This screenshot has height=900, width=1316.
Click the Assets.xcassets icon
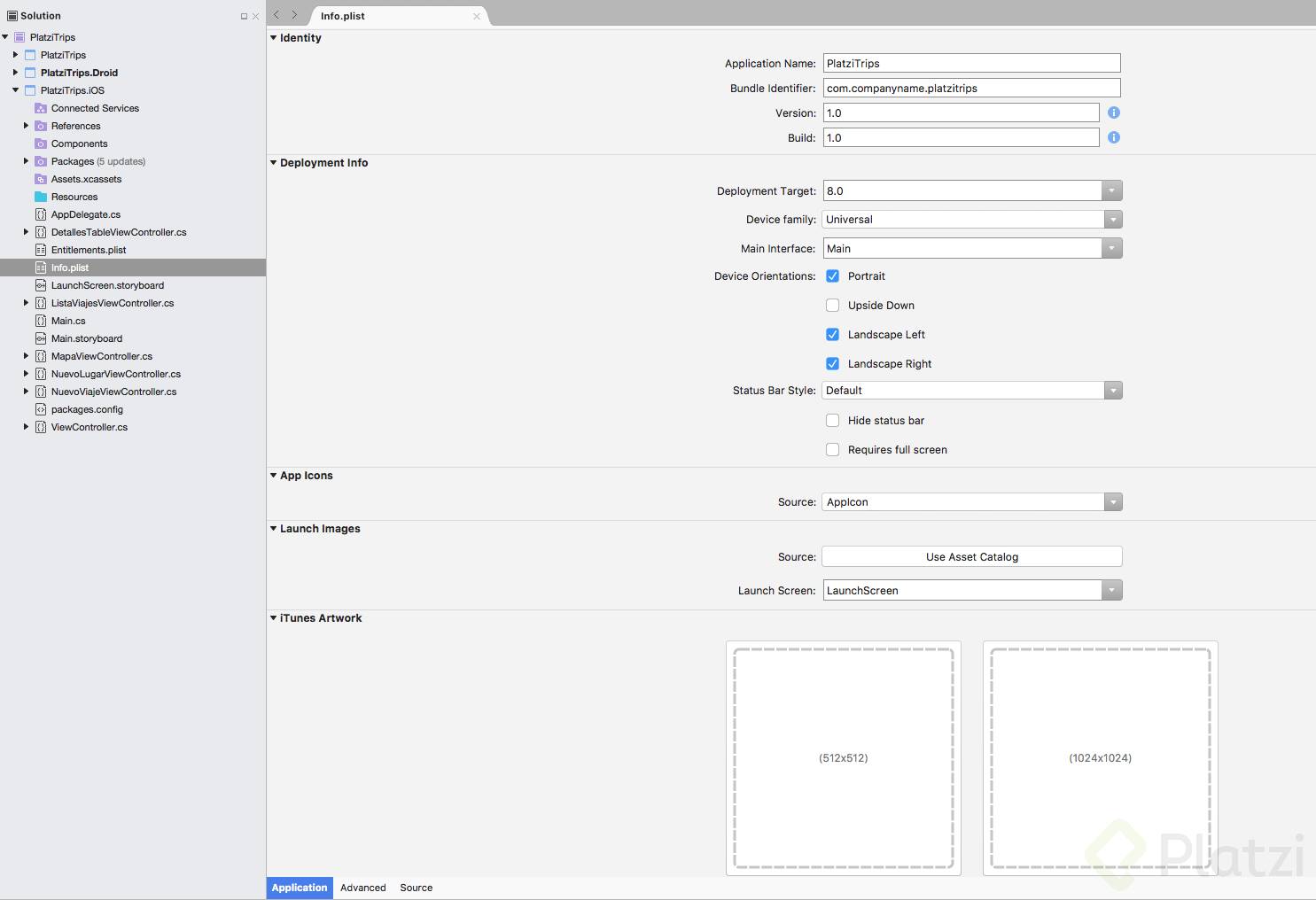point(41,179)
